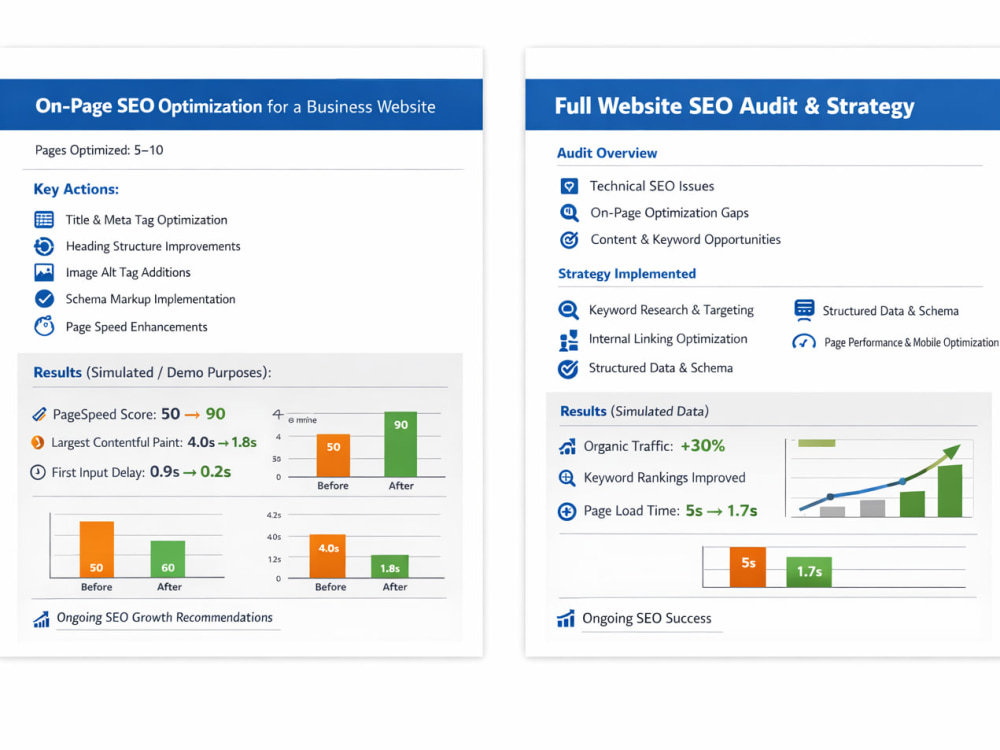Click the icon beside right-column Structured Data & Schema
Screen dimensions: 1000x750
[804, 310]
